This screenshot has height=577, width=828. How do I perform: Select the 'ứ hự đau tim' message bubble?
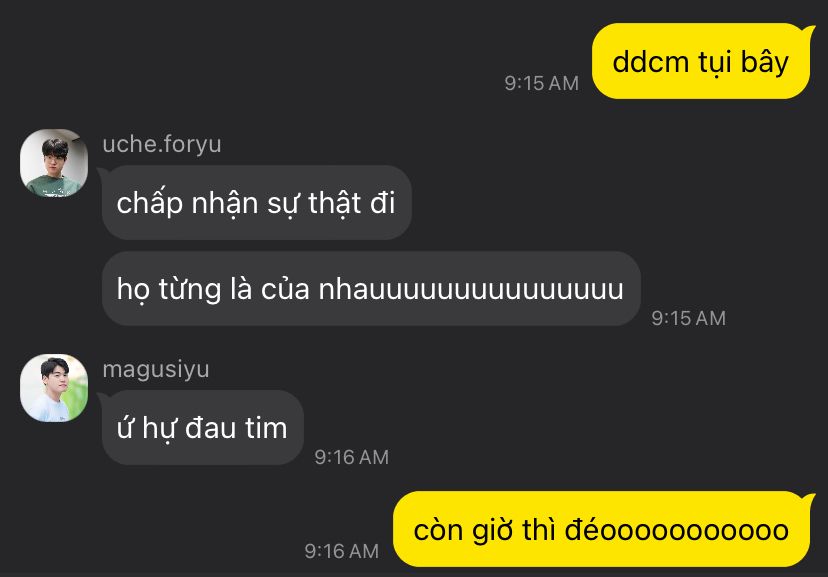(202, 428)
